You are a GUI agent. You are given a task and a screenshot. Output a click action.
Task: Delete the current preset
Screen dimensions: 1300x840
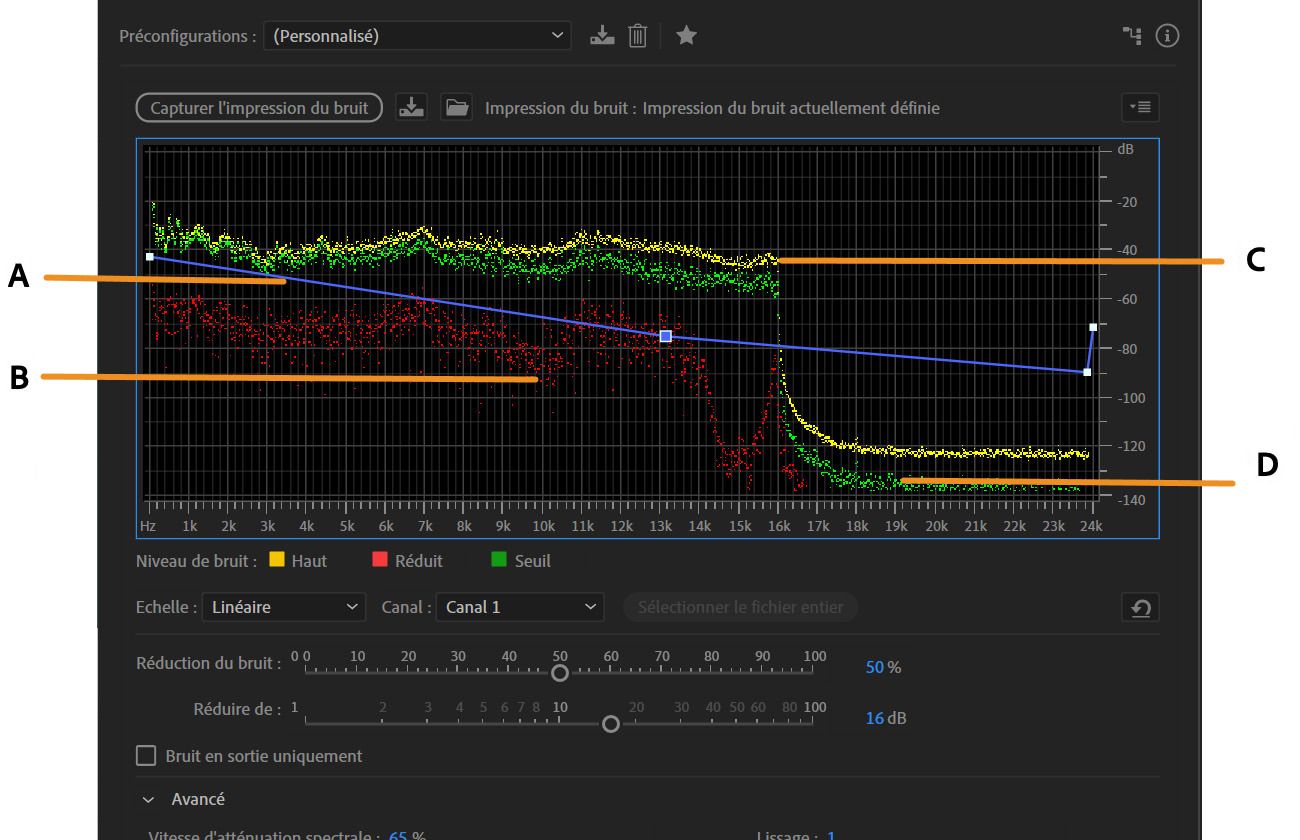637,36
